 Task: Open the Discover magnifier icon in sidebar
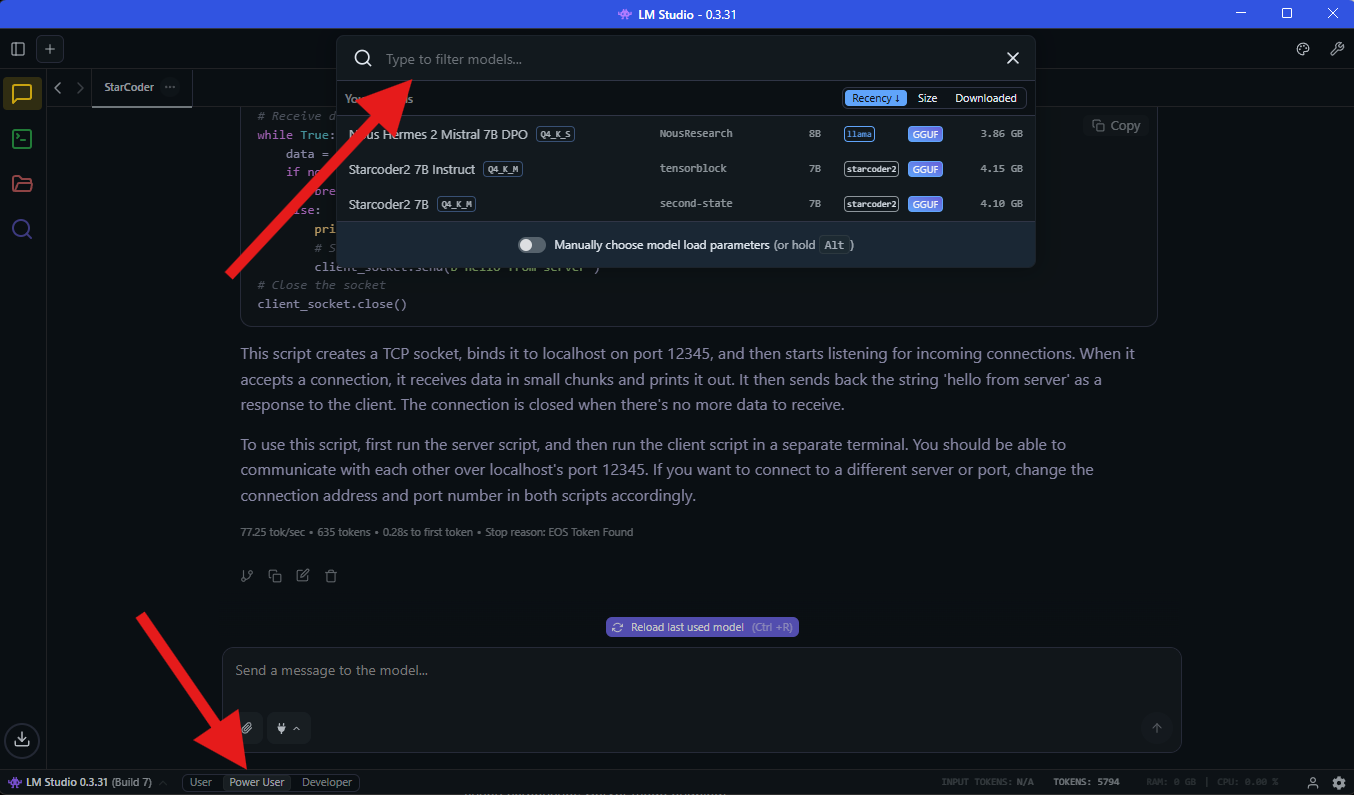click(22, 229)
